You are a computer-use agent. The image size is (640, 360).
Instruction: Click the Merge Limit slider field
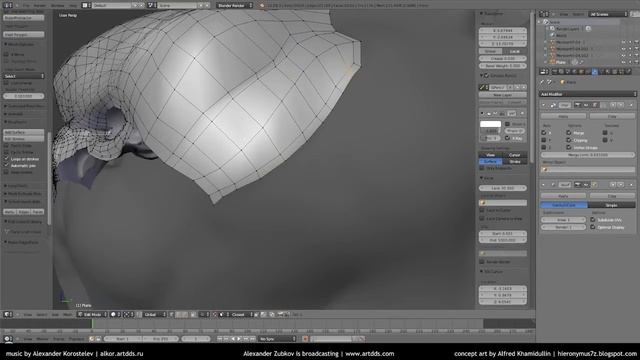[588, 155]
